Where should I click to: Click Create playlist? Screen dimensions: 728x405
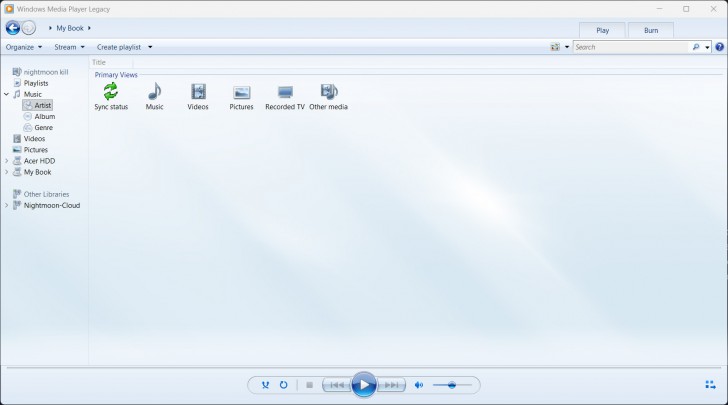[119, 47]
